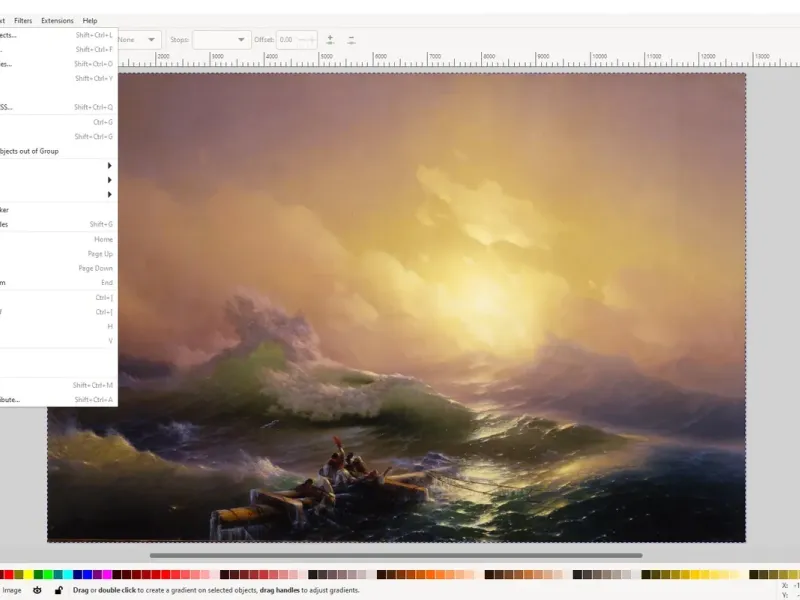The height and width of the screenshot is (600, 800).
Task: Click the insert new gradient stop icon
Action: 330,40
